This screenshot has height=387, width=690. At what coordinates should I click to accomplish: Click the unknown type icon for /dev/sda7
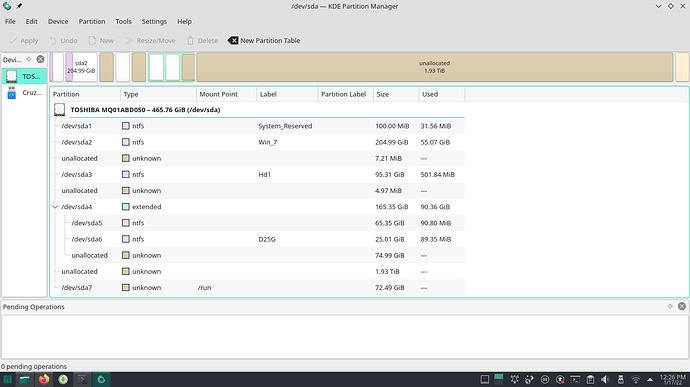click(126, 287)
